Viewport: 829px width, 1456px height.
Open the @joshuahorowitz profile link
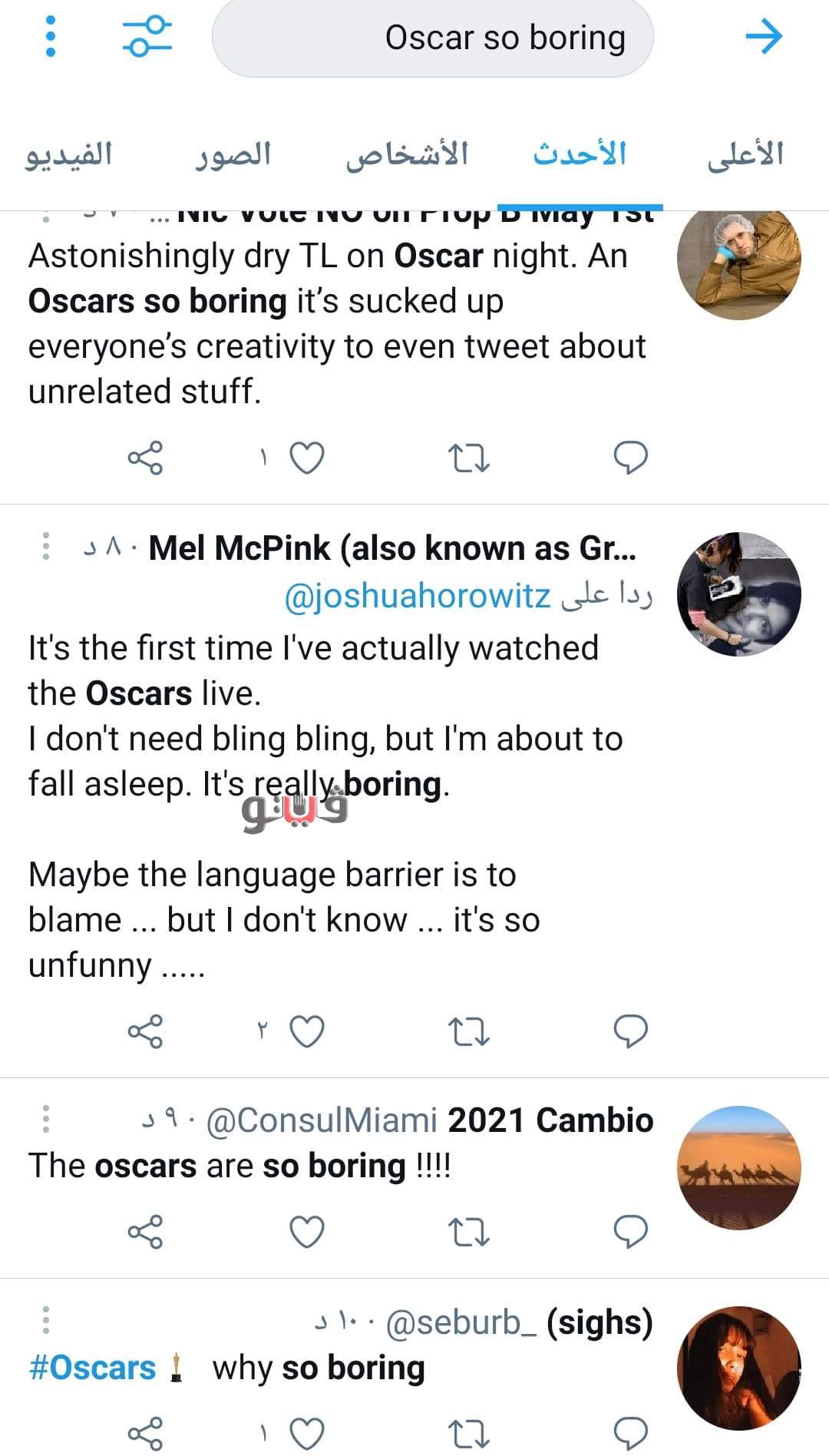click(418, 596)
